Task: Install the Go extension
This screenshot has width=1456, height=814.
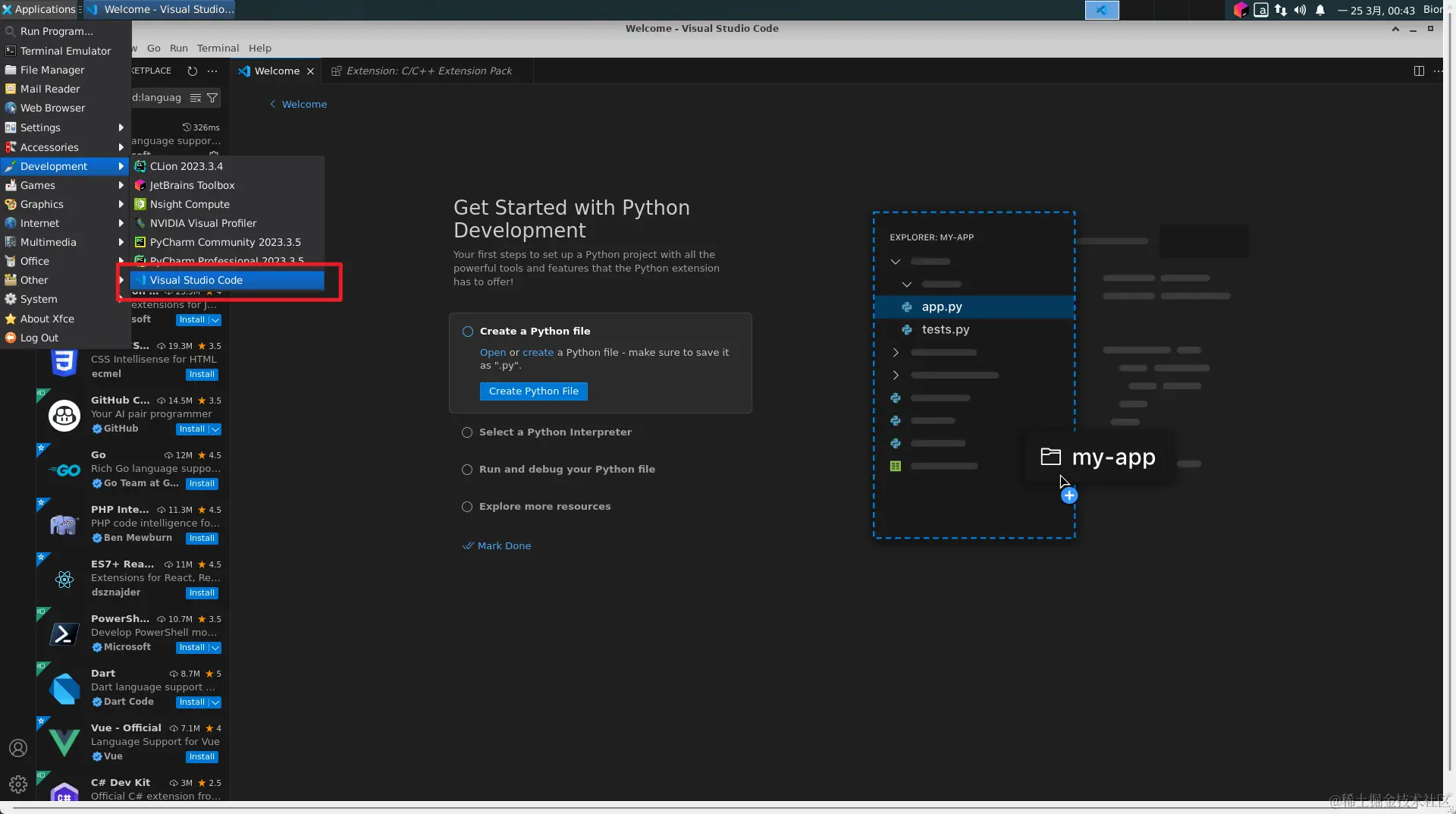Action: coord(202,484)
